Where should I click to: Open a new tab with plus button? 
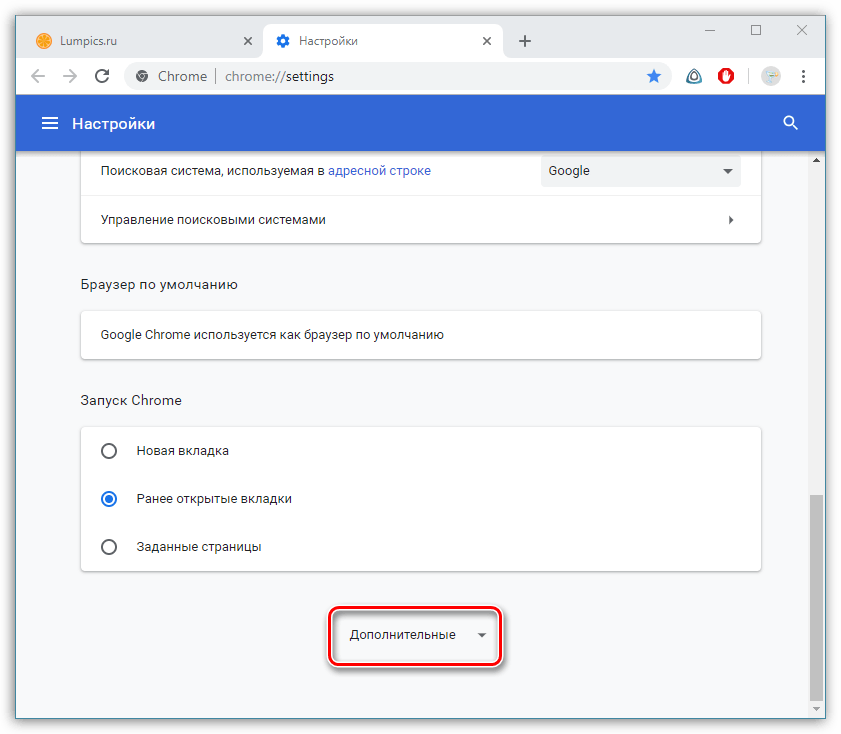[525, 41]
